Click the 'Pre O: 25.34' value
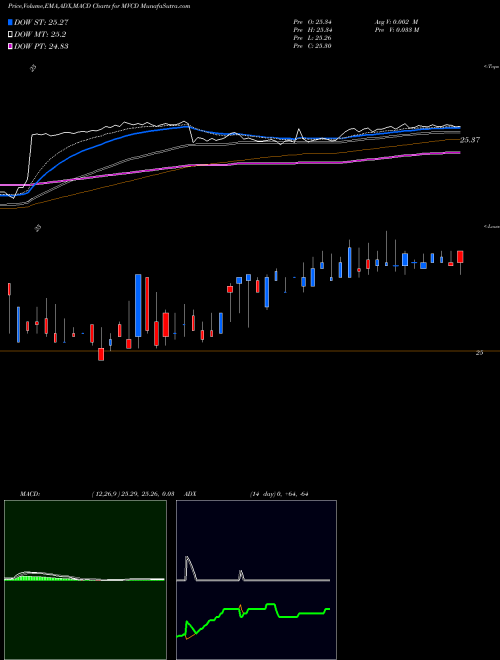The image size is (500, 660). coord(312,22)
